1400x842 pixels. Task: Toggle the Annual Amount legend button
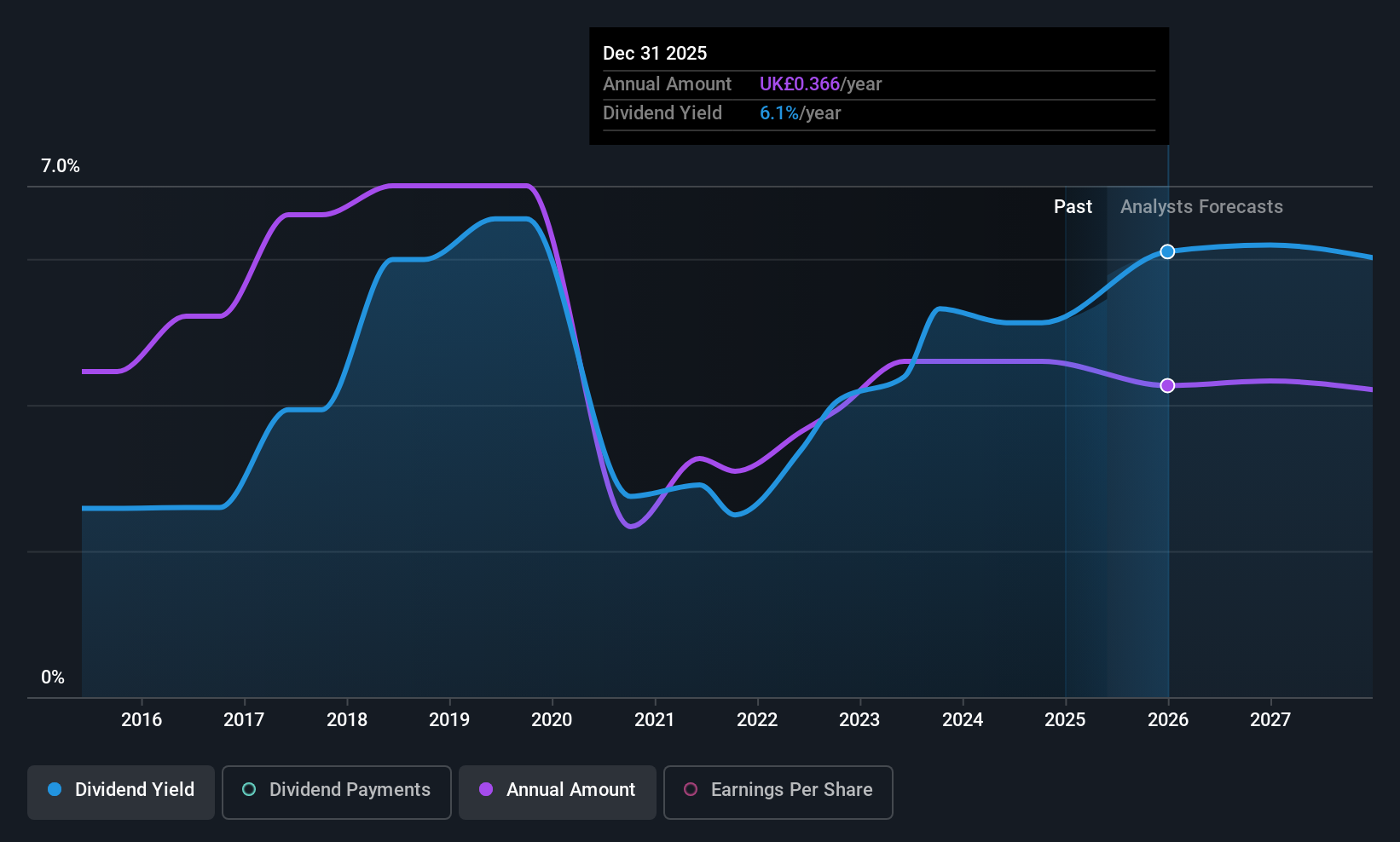point(558,793)
